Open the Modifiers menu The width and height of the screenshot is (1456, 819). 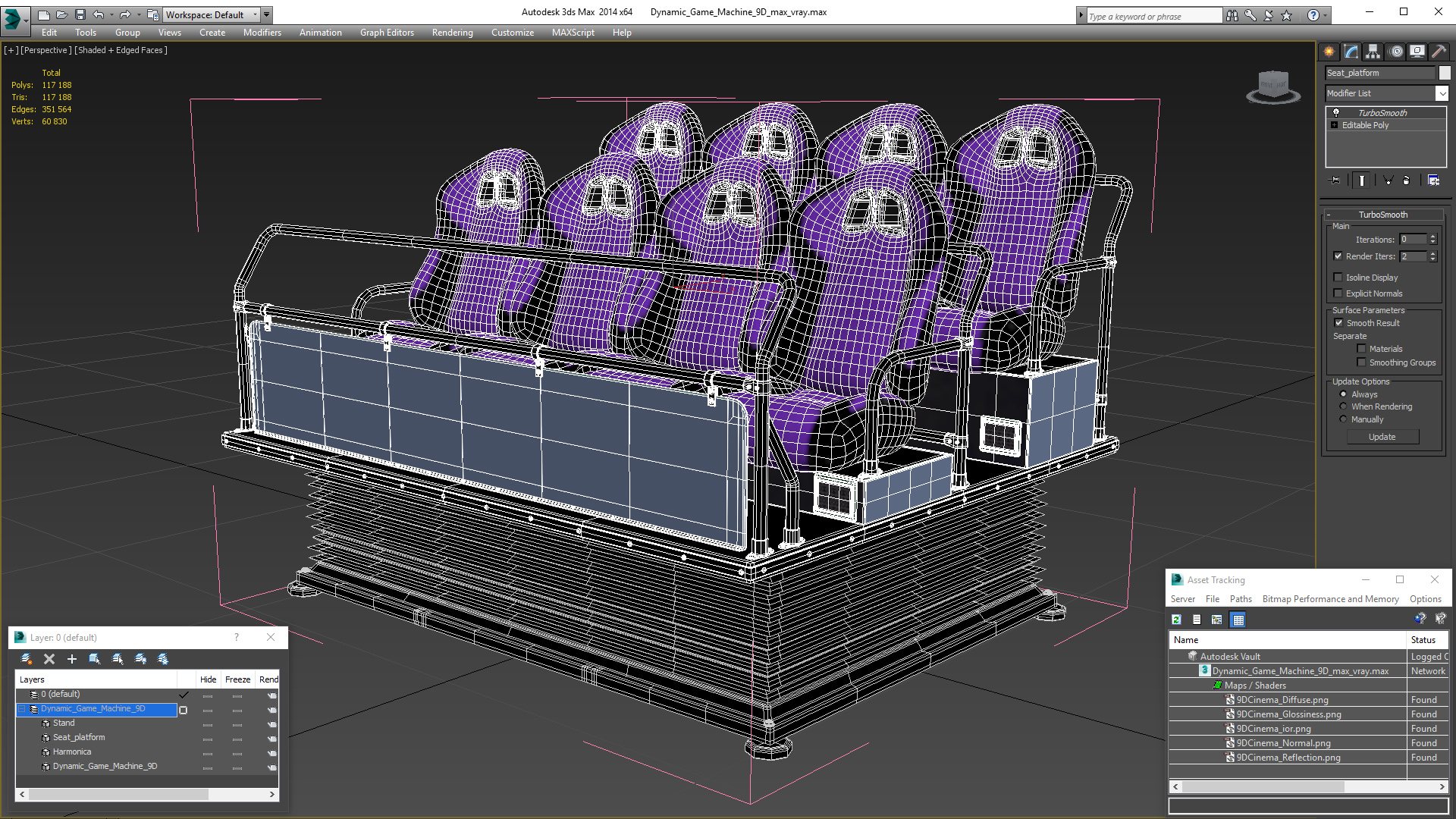[x=262, y=33]
